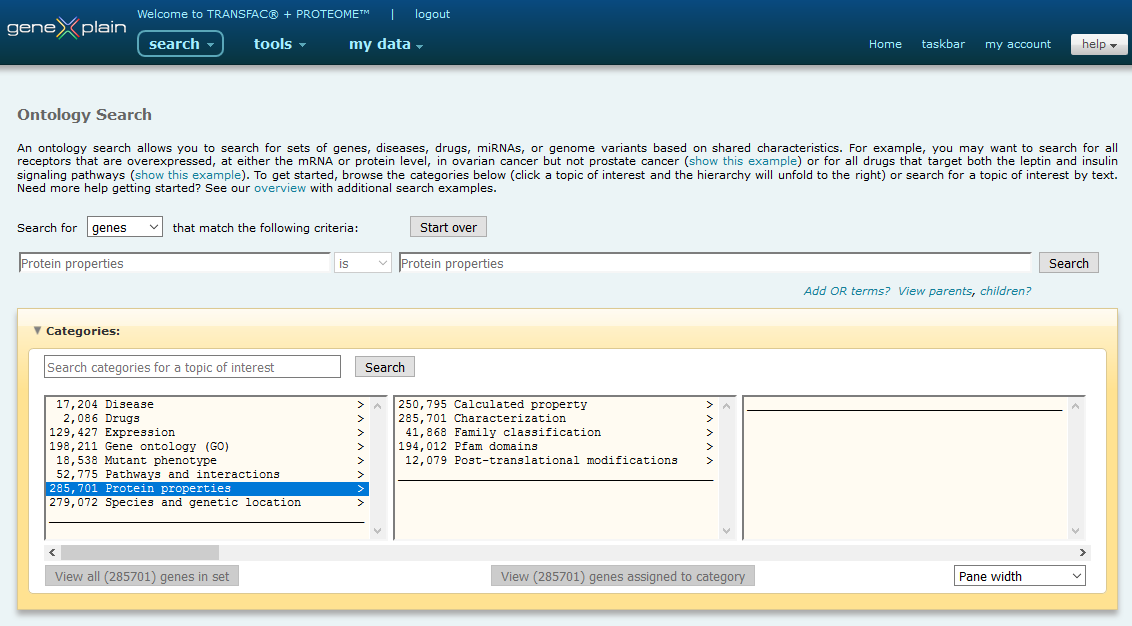Screen dimensions: 1132x626
Task: Open the search menu
Action: (x=180, y=44)
